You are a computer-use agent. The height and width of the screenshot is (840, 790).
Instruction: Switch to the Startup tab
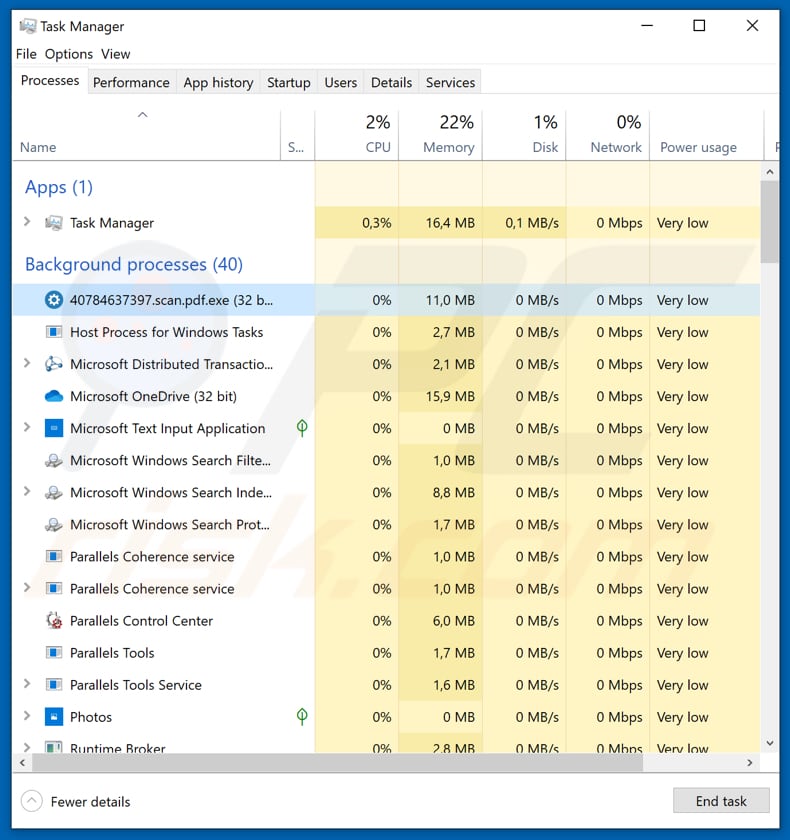(x=289, y=82)
